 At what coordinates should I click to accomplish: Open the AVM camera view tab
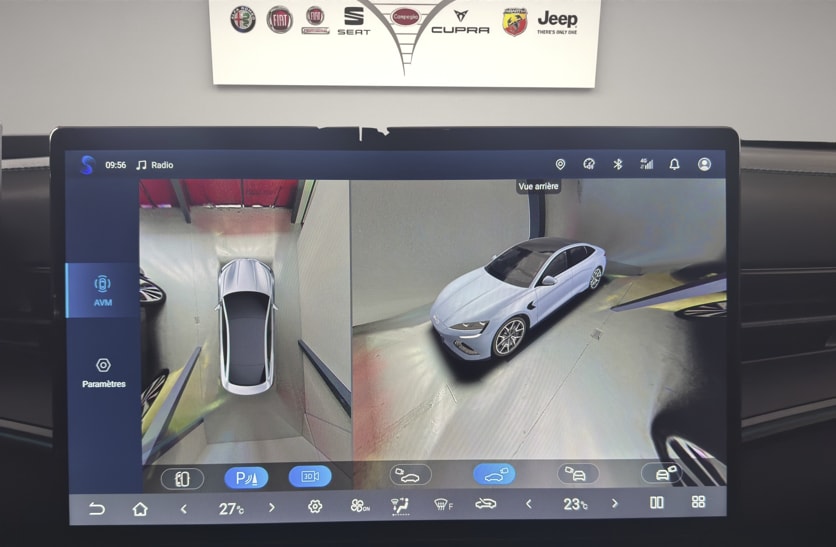click(x=103, y=291)
